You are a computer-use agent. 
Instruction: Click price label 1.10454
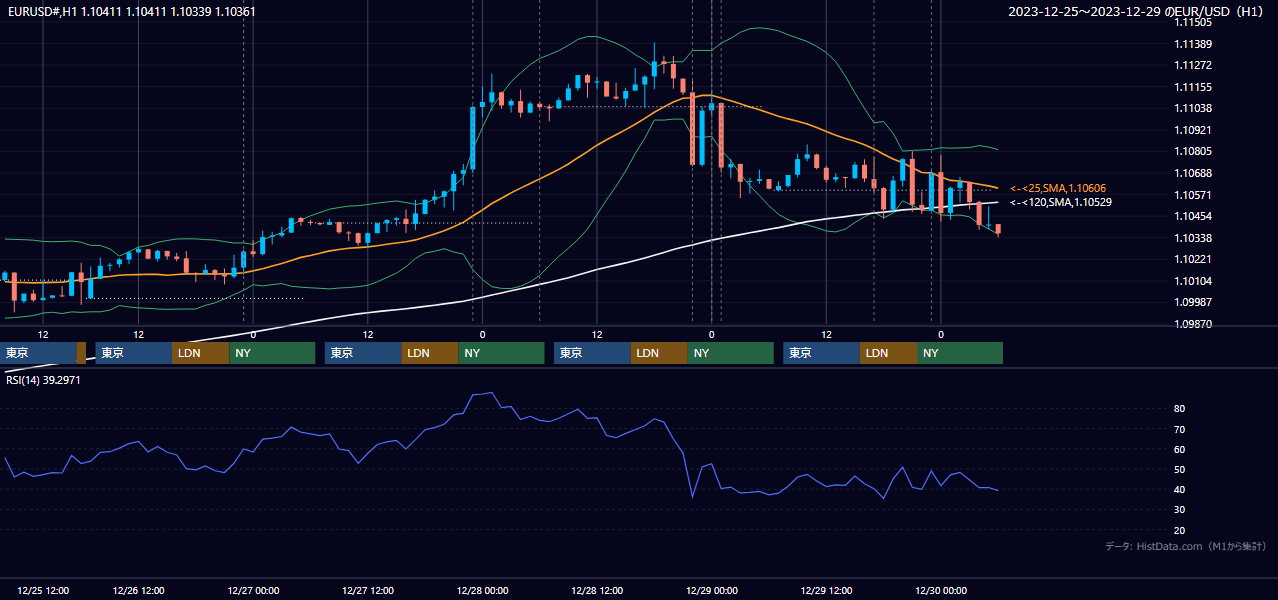click(x=1193, y=216)
